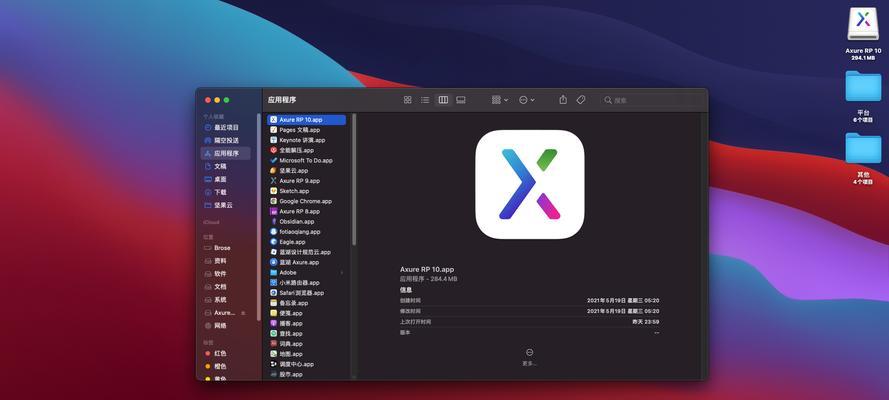889x400 pixels.
Task: Open the 系统 volume in sidebar
Action: [226, 300]
